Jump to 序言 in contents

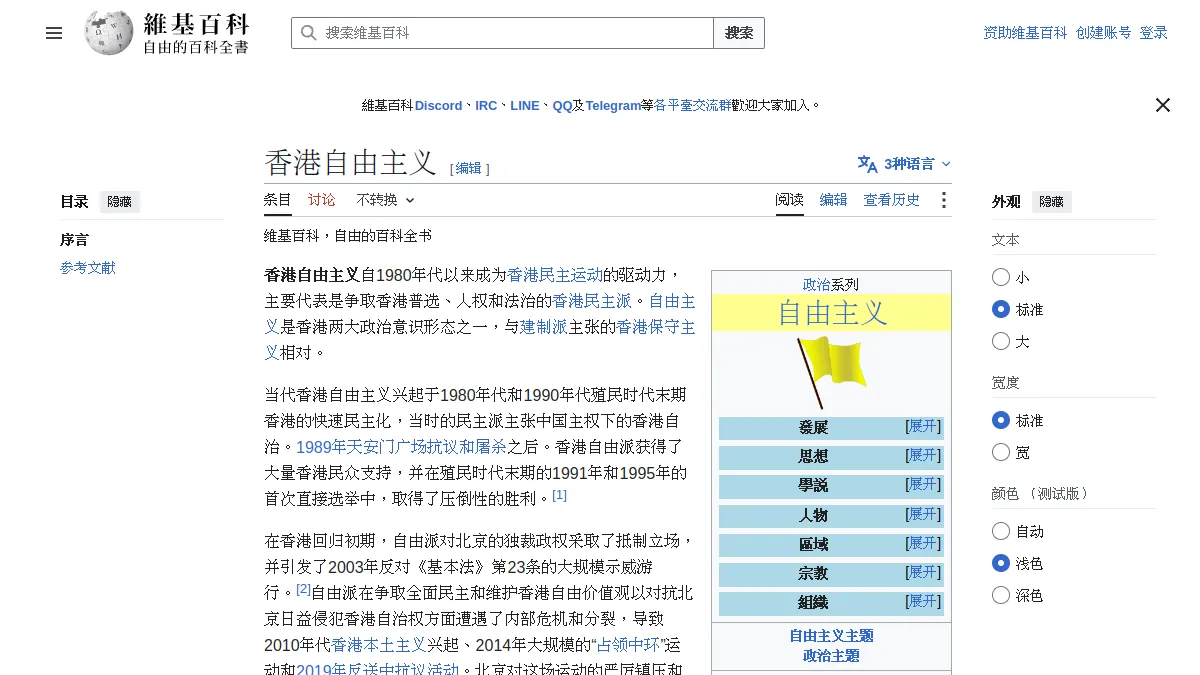tap(74, 240)
